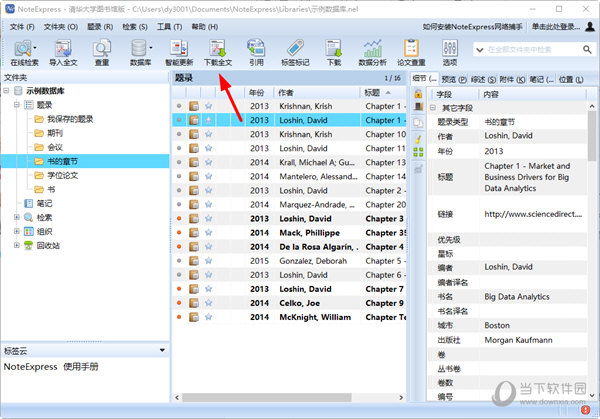Click the green grid icon in detail sidebar

(418, 152)
